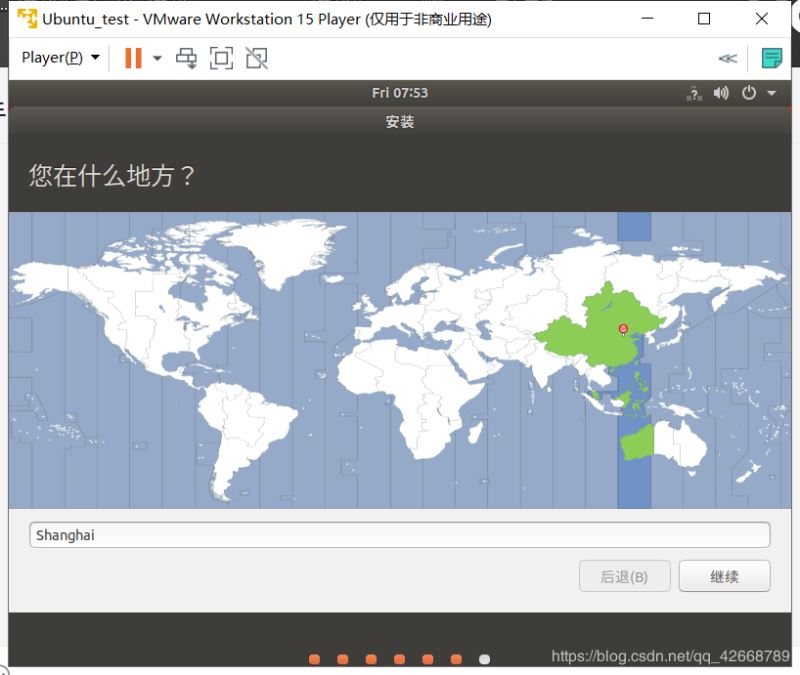
Task: Click the volume speaker icon in top bar
Action: point(721,93)
